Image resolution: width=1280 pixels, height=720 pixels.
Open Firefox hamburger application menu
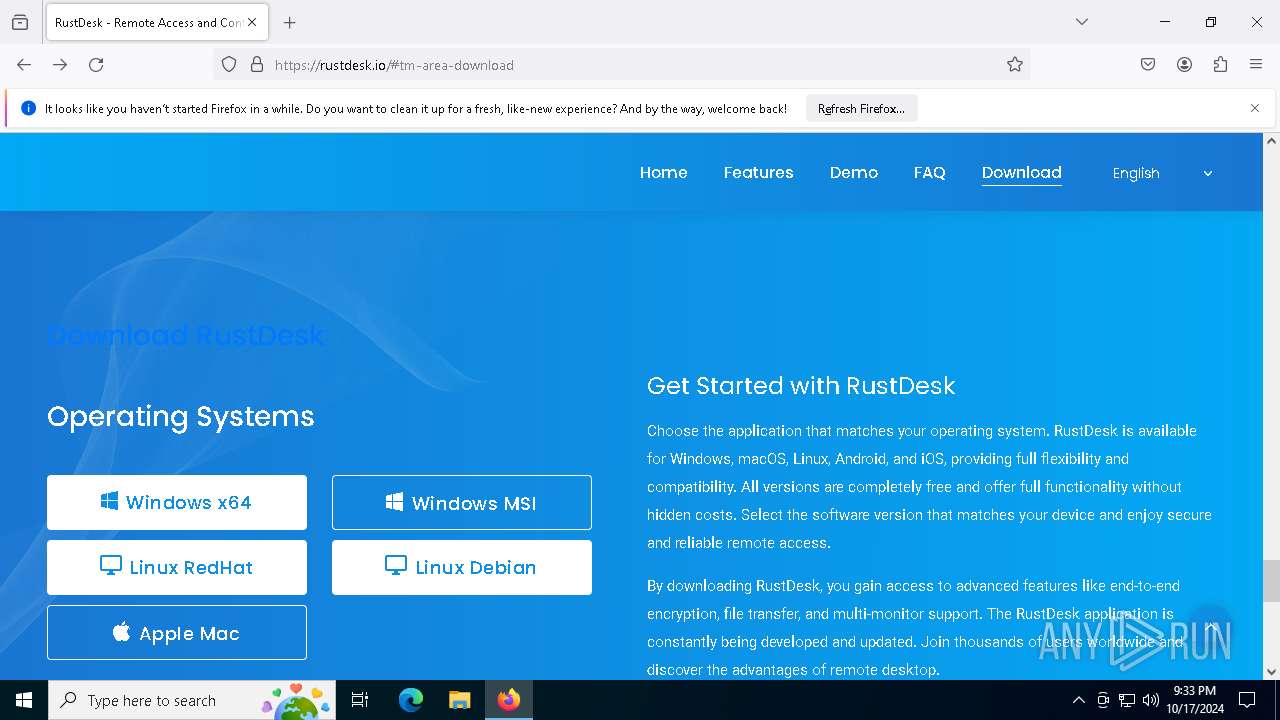1256,65
